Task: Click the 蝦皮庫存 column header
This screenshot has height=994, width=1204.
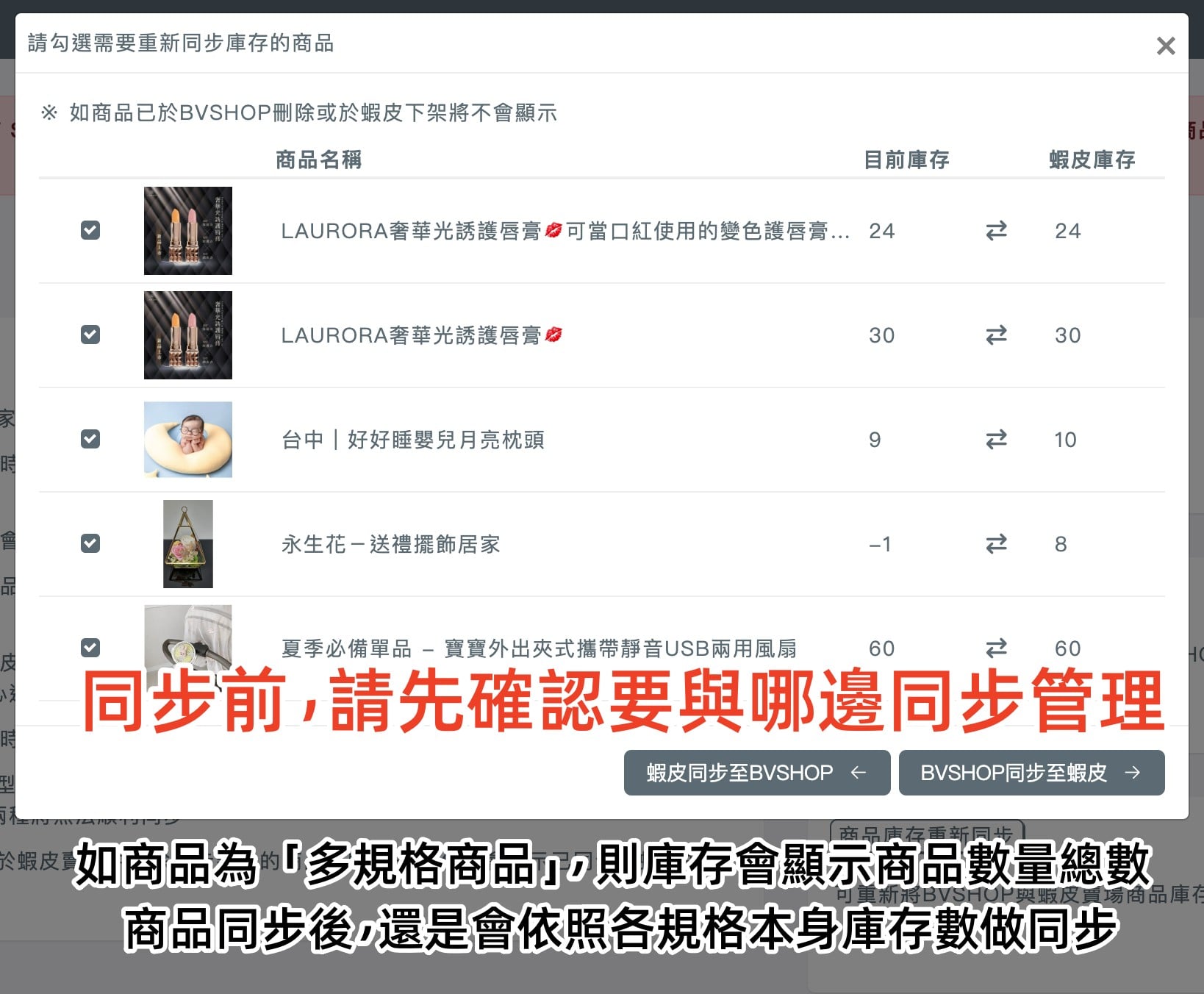Action: [x=1092, y=160]
